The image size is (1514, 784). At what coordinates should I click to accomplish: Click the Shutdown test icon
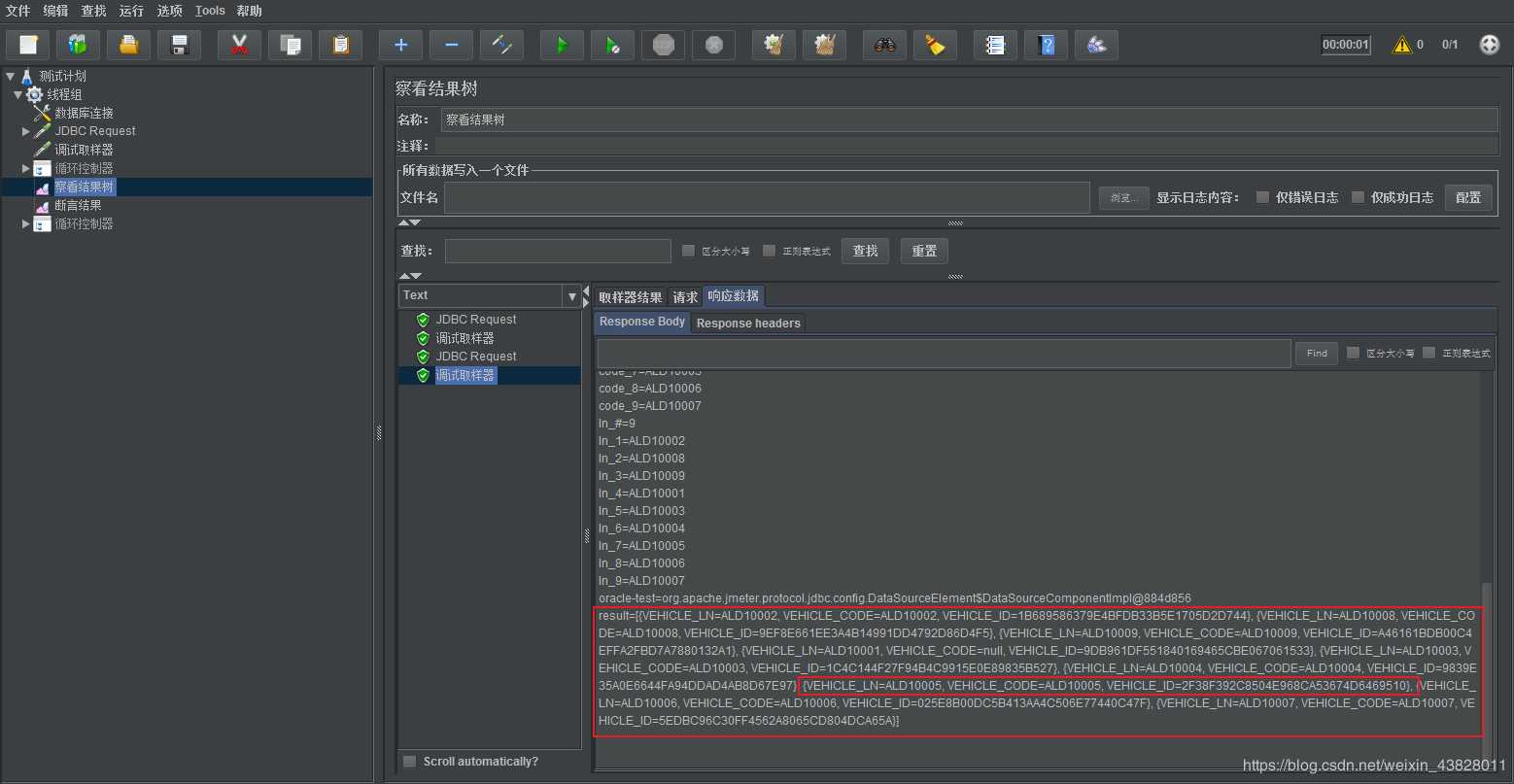pyautogui.click(x=713, y=45)
